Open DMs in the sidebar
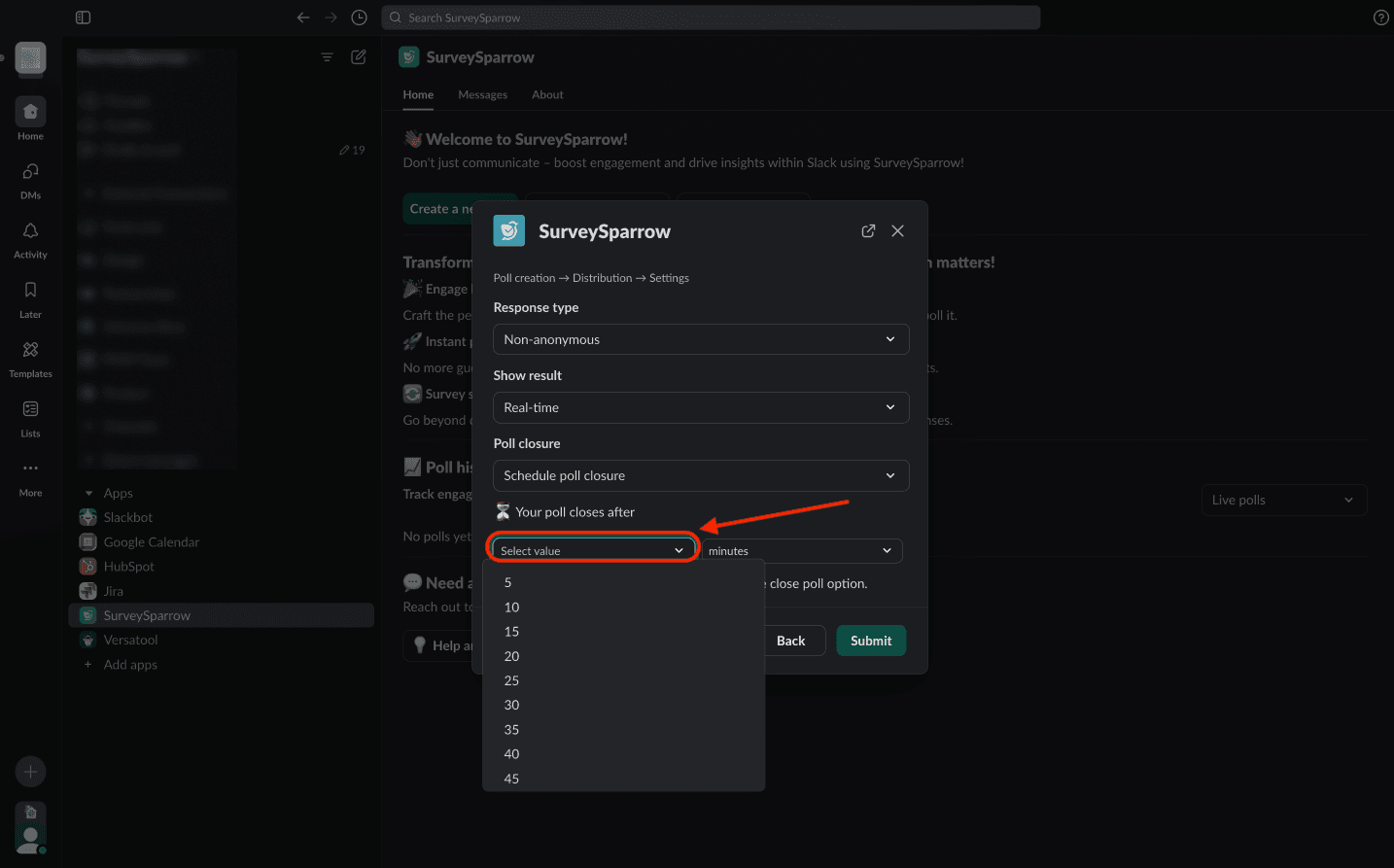Viewport: 1394px width, 868px height. point(30,172)
